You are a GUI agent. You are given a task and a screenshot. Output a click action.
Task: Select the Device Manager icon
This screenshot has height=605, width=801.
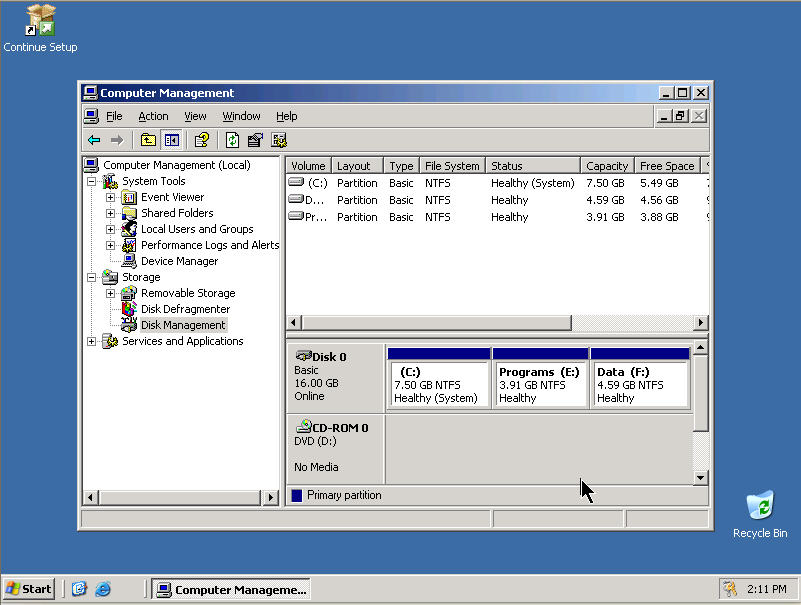click(x=129, y=261)
